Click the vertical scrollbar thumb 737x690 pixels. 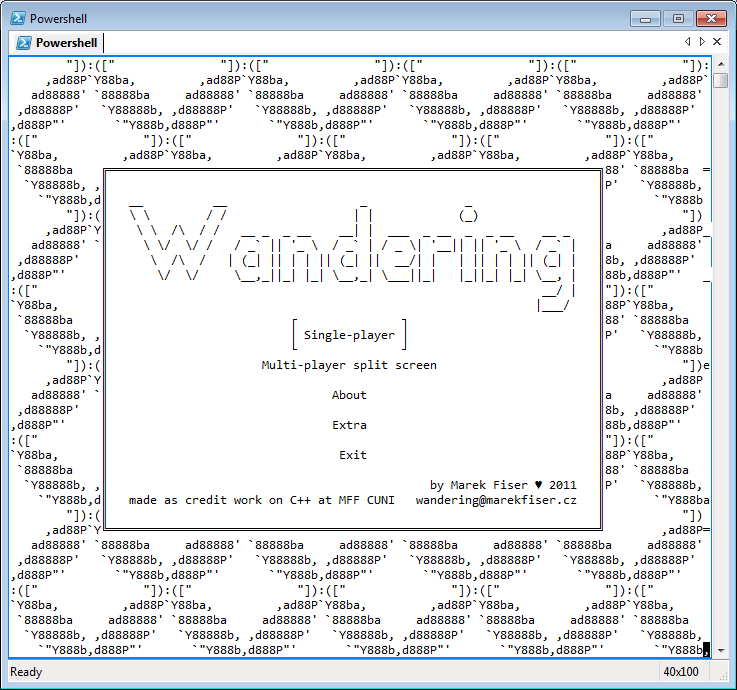[x=720, y=80]
